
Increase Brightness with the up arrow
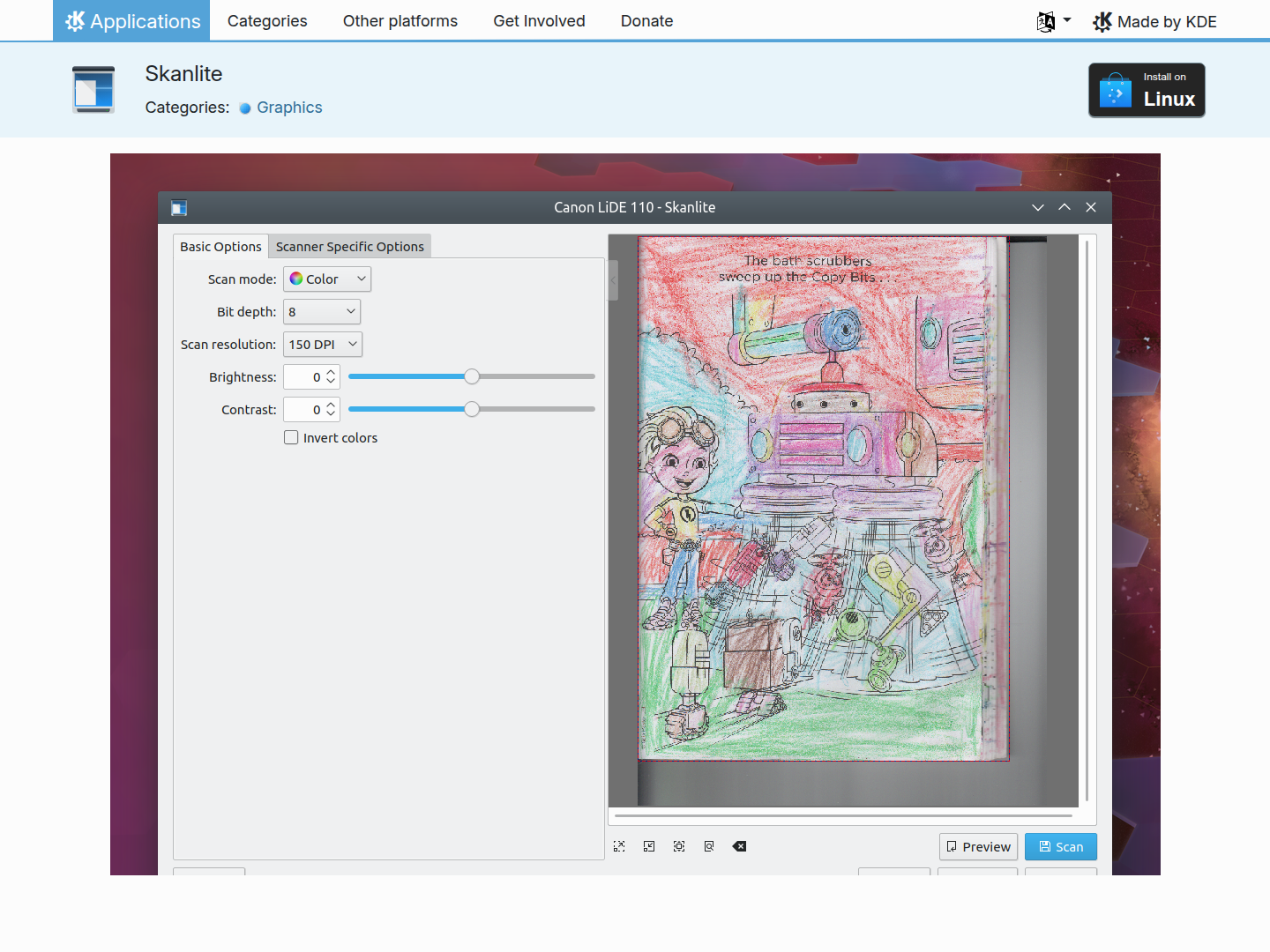331,372
